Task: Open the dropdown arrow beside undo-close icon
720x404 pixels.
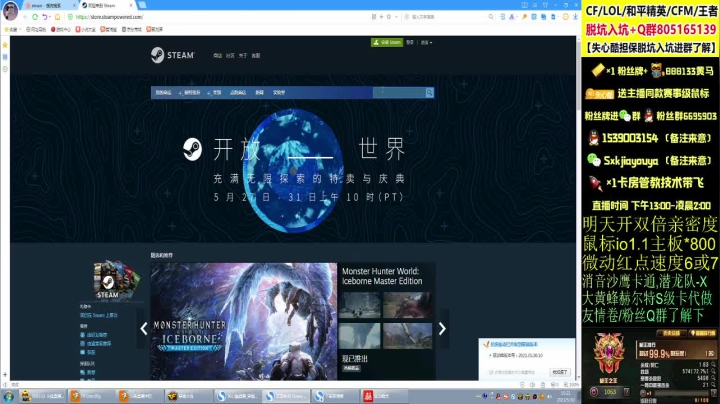Action: 50,17
